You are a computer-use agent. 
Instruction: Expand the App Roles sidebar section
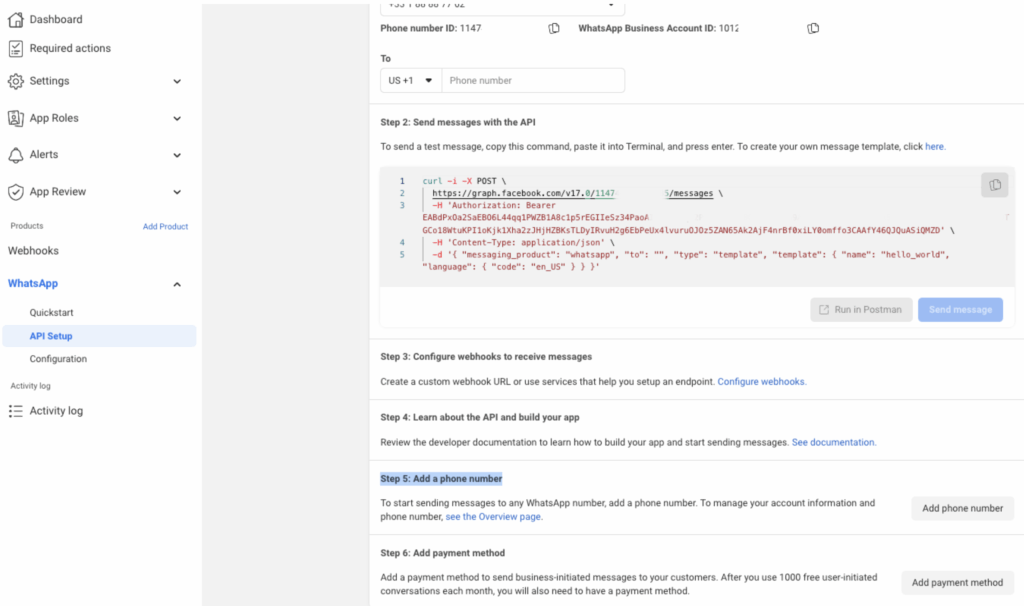[x=177, y=118]
